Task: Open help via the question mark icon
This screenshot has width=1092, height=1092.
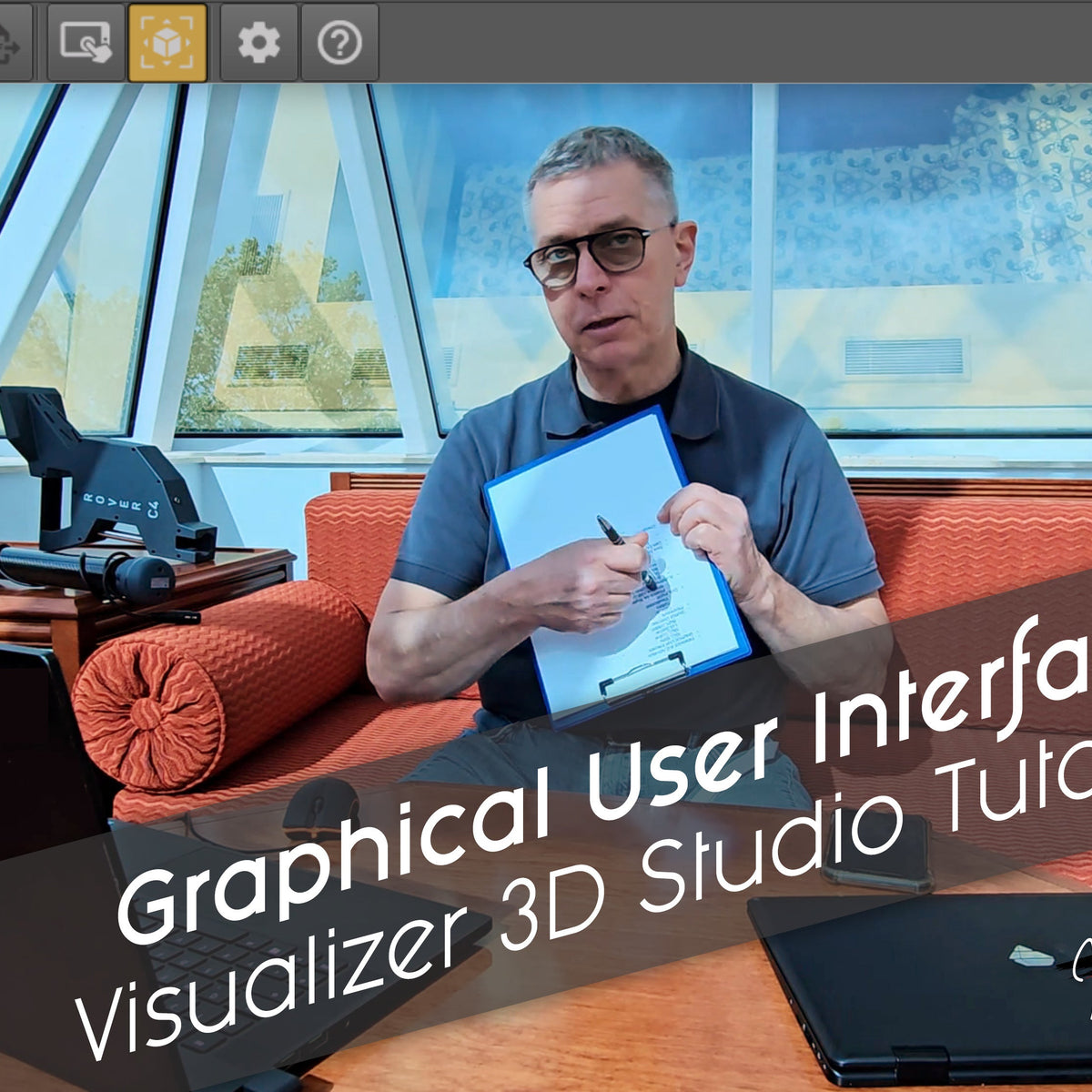Action: [339, 42]
